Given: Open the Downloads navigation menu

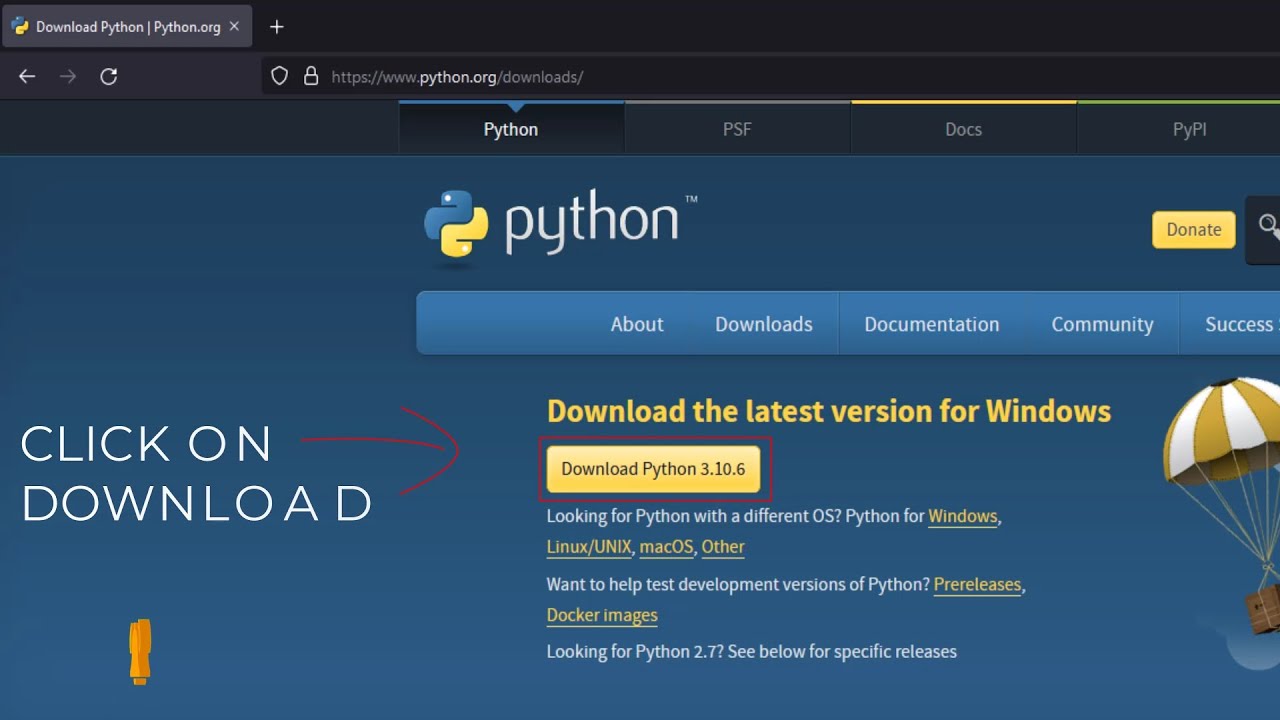Looking at the screenshot, I should tap(763, 324).
